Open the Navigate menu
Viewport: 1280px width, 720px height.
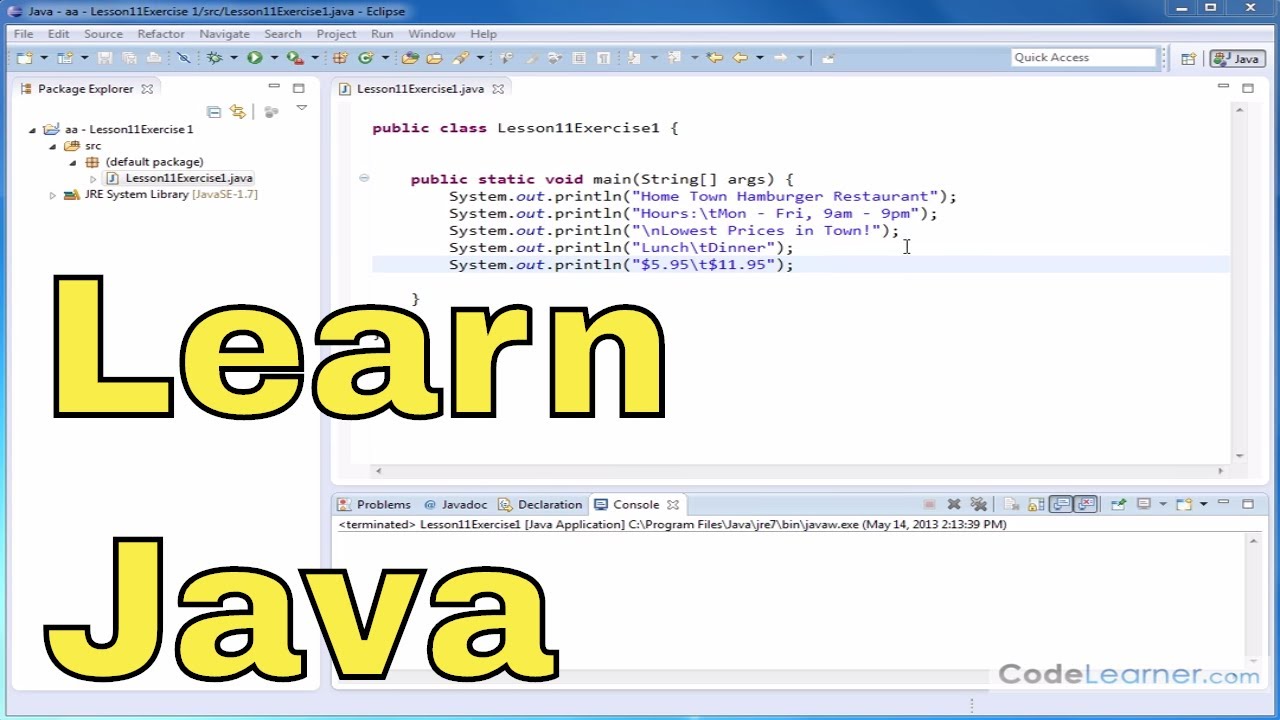tap(224, 34)
